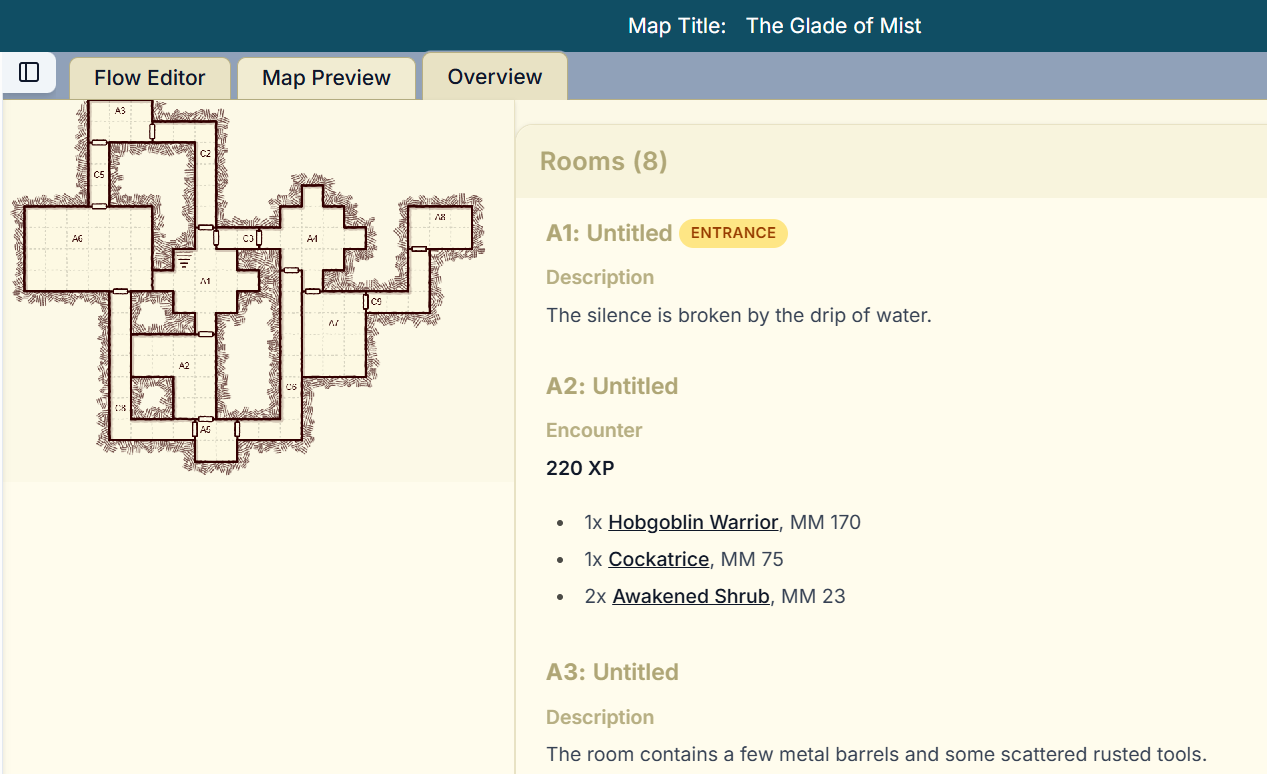This screenshot has height=774, width=1267.
Task: Switch to the Flow Editor tab
Action: tap(149, 77)
